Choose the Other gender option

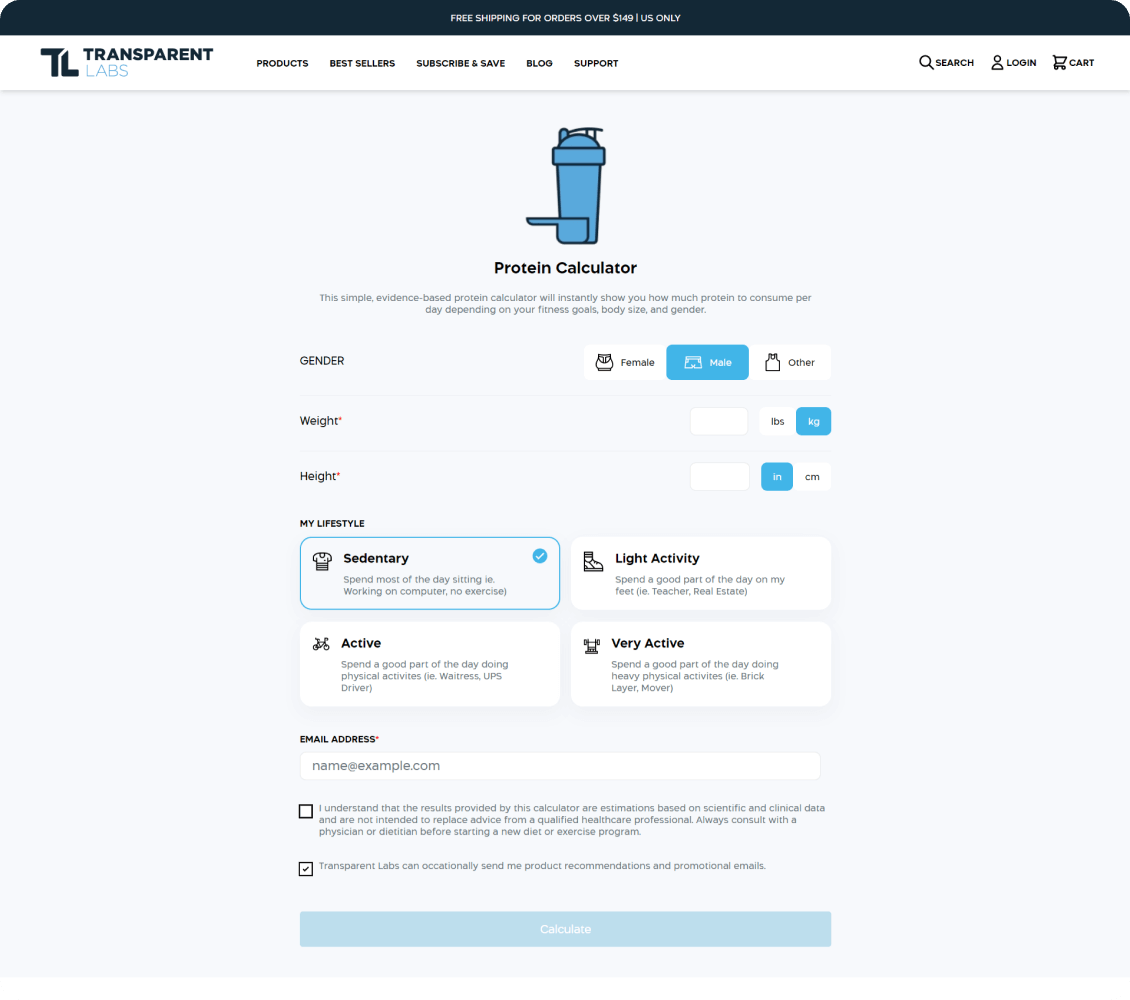pyautogui.click(x=790, y=363)
